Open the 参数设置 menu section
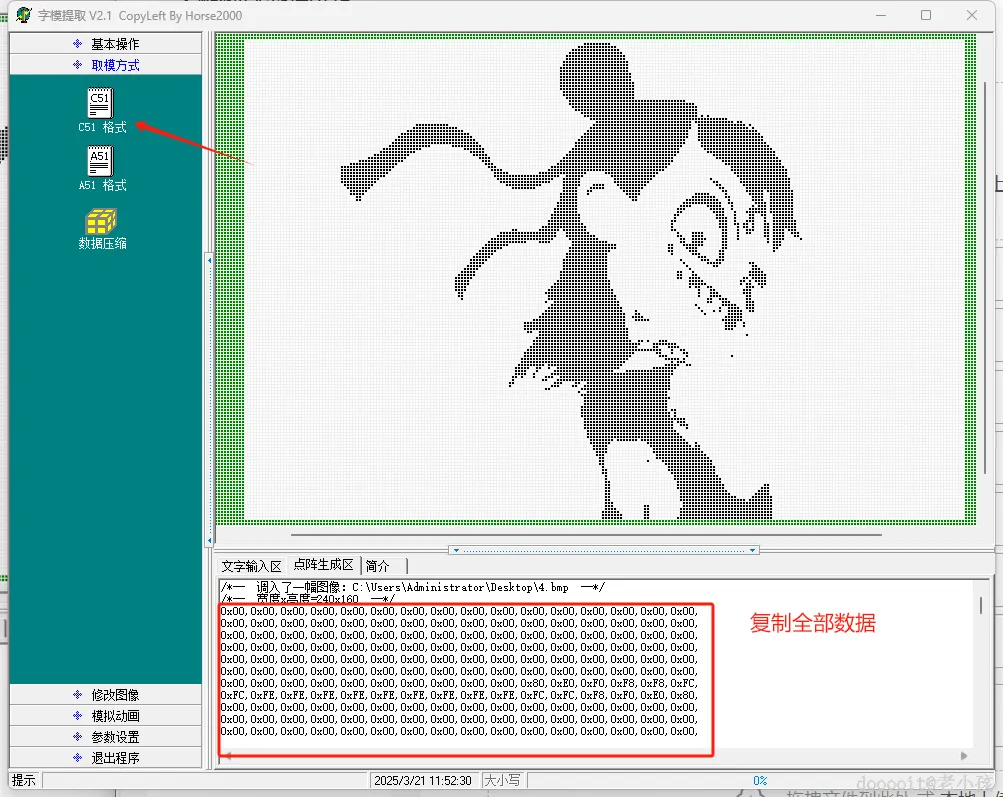The width and height of the screenshot is (1003, 797). pyautogui.click(x=106, y=737)
